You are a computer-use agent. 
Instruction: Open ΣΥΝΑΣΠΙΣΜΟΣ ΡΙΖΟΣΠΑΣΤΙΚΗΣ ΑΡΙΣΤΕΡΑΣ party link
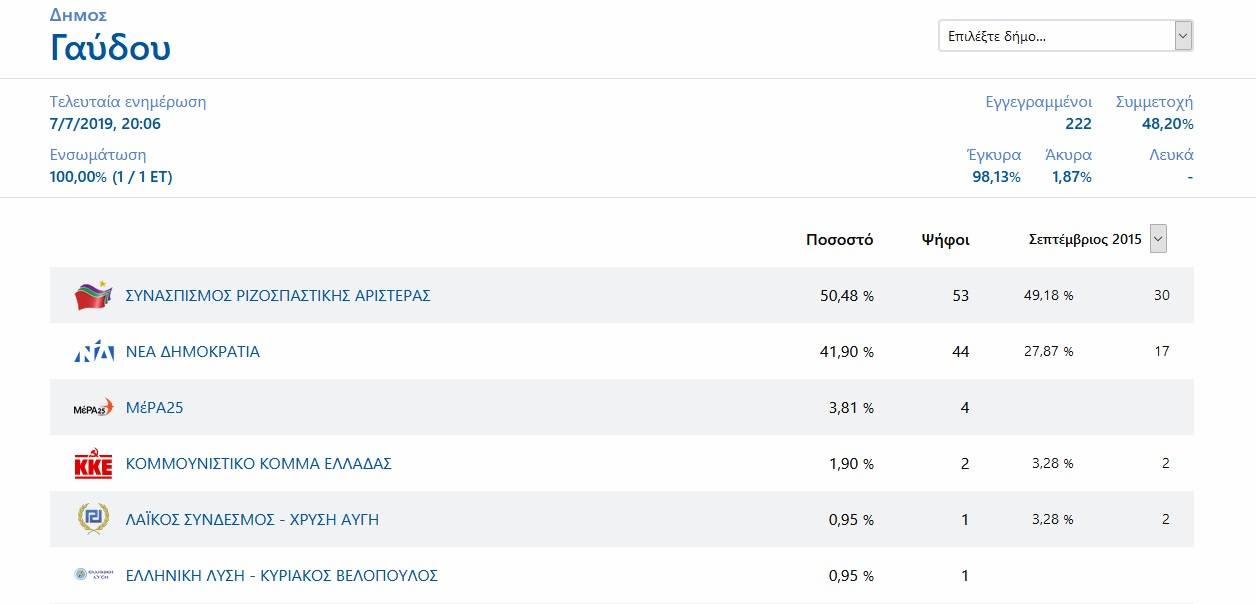click(x=278, y=296)
